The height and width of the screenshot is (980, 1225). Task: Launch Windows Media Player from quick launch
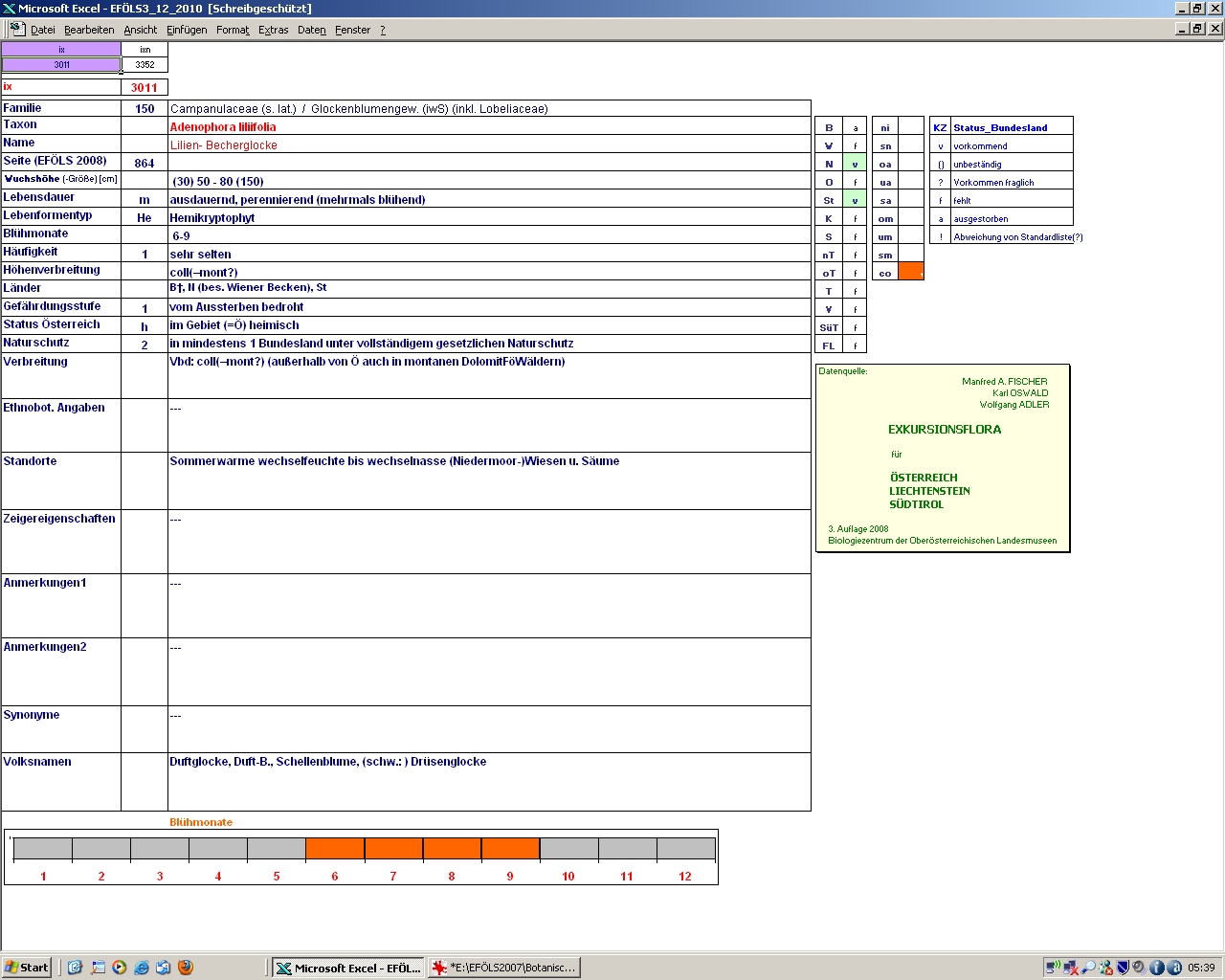[x=120, y=968]
